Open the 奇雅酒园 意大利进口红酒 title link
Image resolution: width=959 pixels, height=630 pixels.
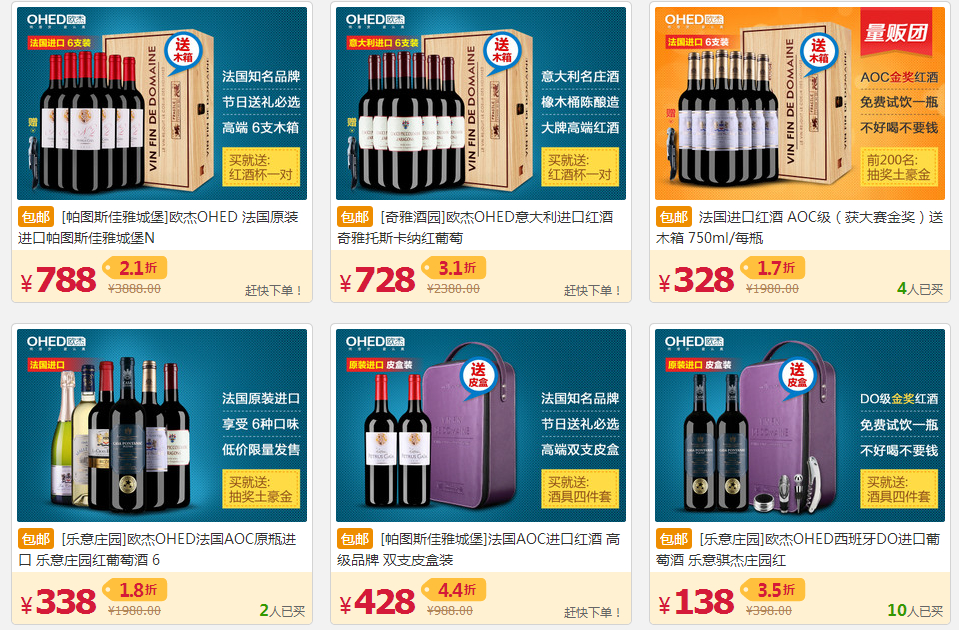pyautogui.click(x=475, y=228)
